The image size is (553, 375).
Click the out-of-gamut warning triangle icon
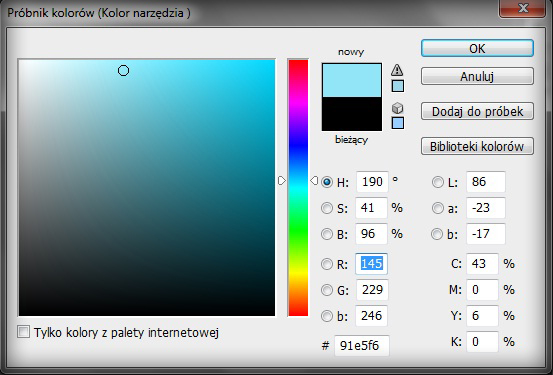[397, 70]
